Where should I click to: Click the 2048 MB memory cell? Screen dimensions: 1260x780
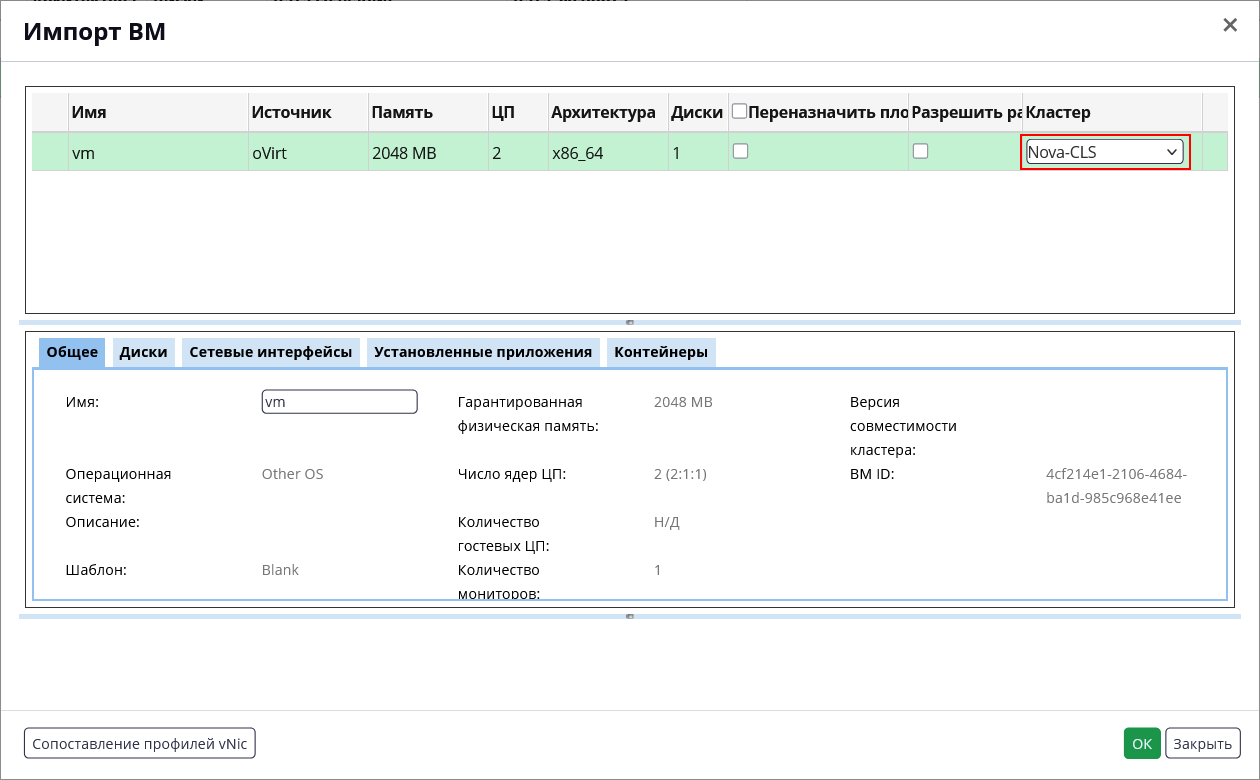coord(428,153)
